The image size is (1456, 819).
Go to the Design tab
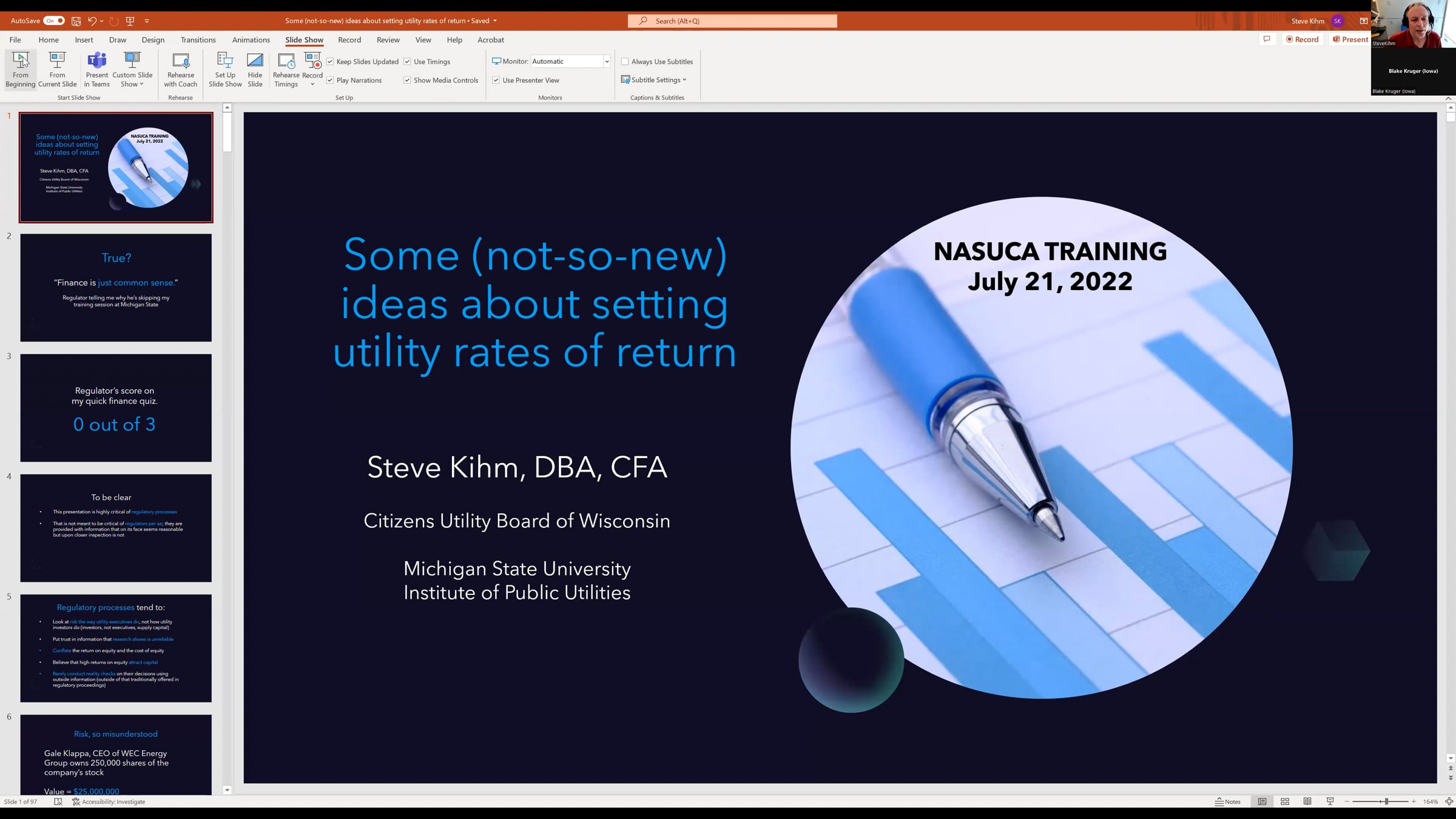pos(153,39)
